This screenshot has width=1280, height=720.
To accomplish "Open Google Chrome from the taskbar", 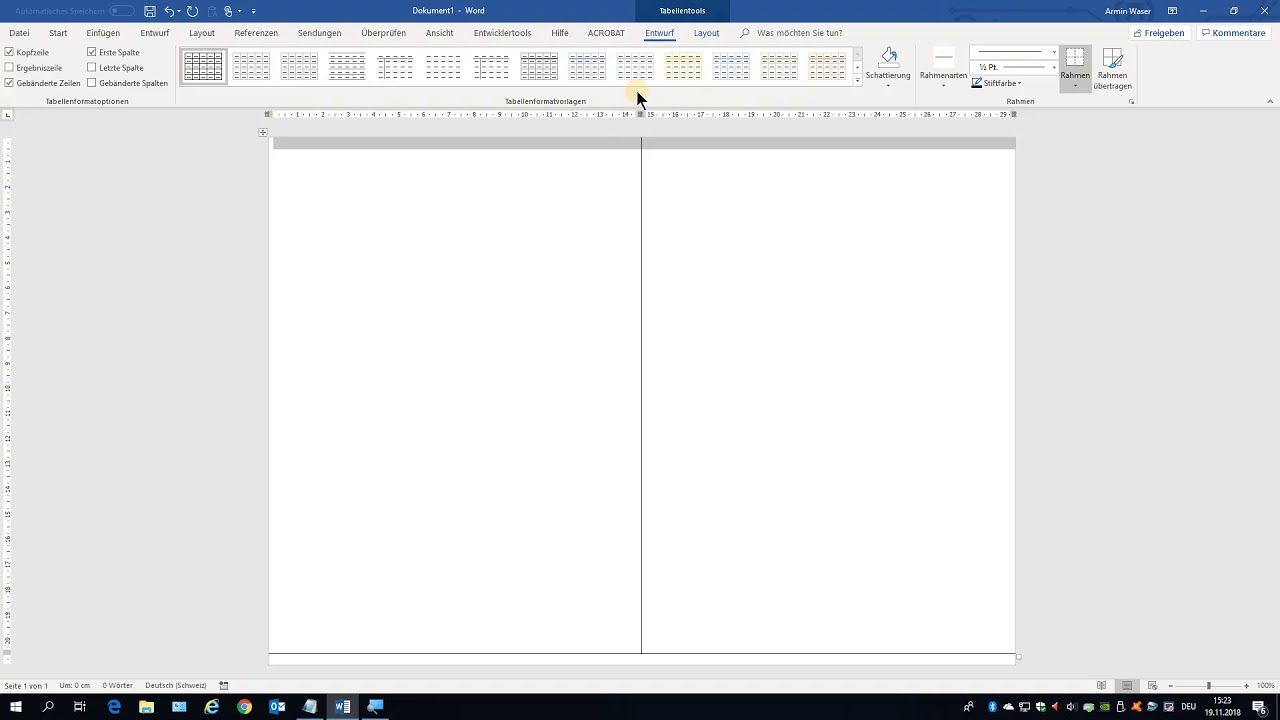I will coord(244,707).
